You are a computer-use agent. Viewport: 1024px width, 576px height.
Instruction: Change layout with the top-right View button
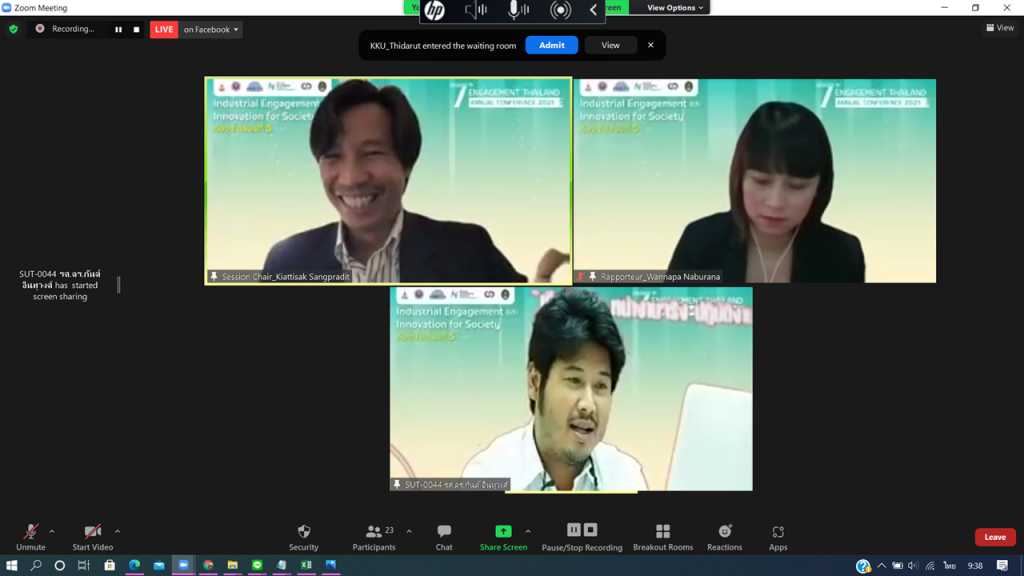(x=1000, y=27)
